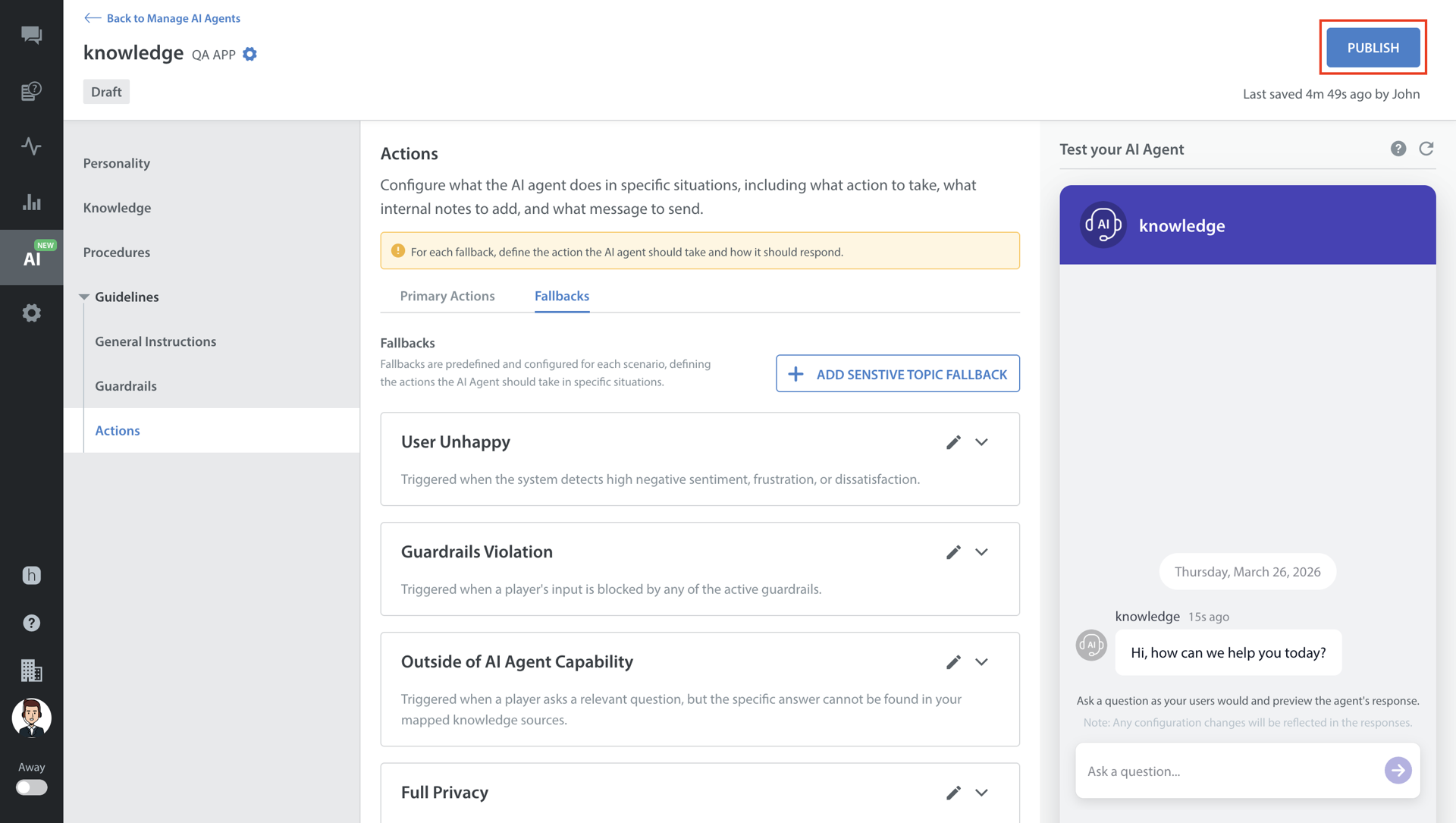This screenshot has height=823, width=1456.
Task: Click pencil icon for Guardrails Violation
Action: [x=953, y=552]
